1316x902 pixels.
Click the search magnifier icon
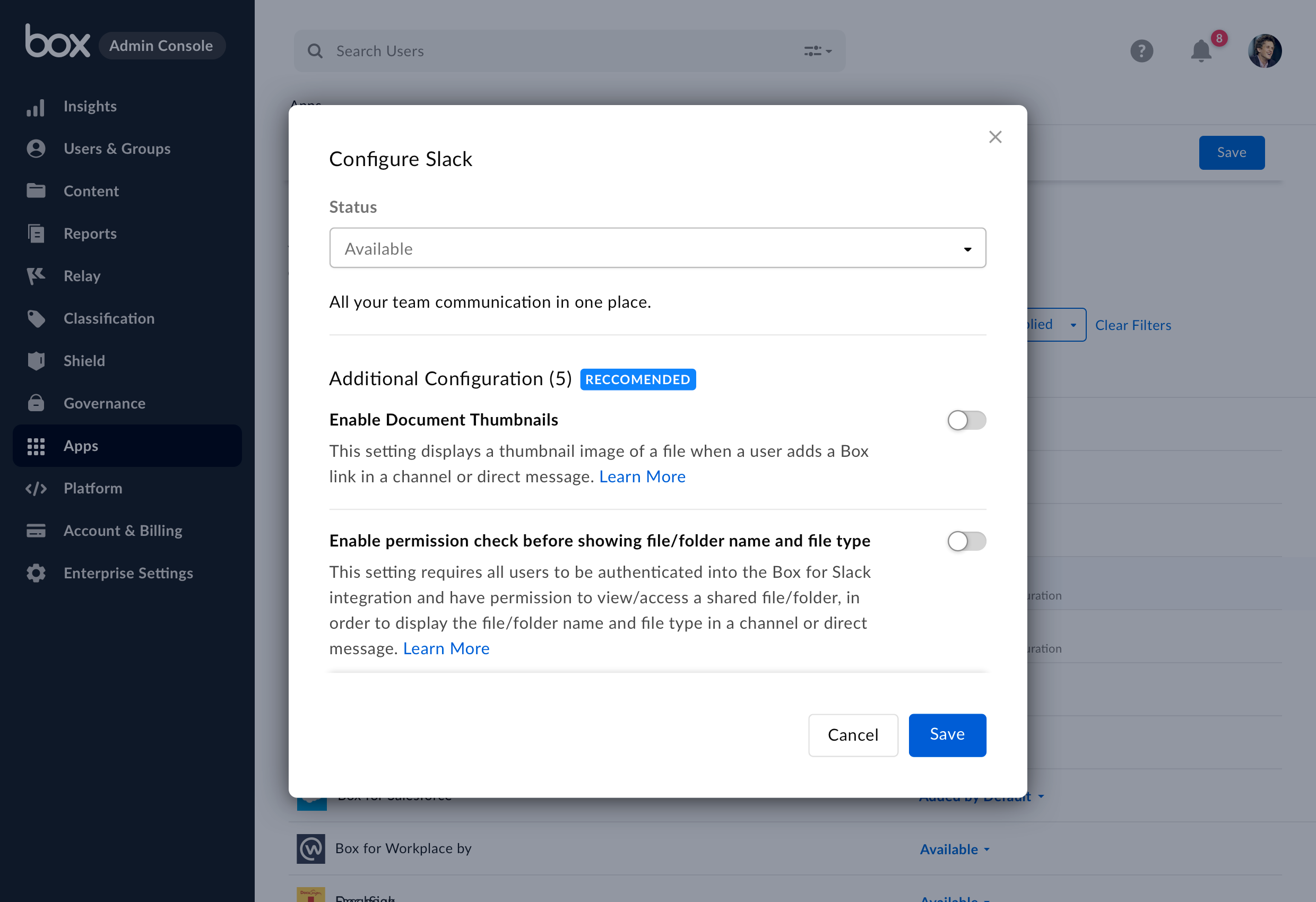tap(315, 51)
